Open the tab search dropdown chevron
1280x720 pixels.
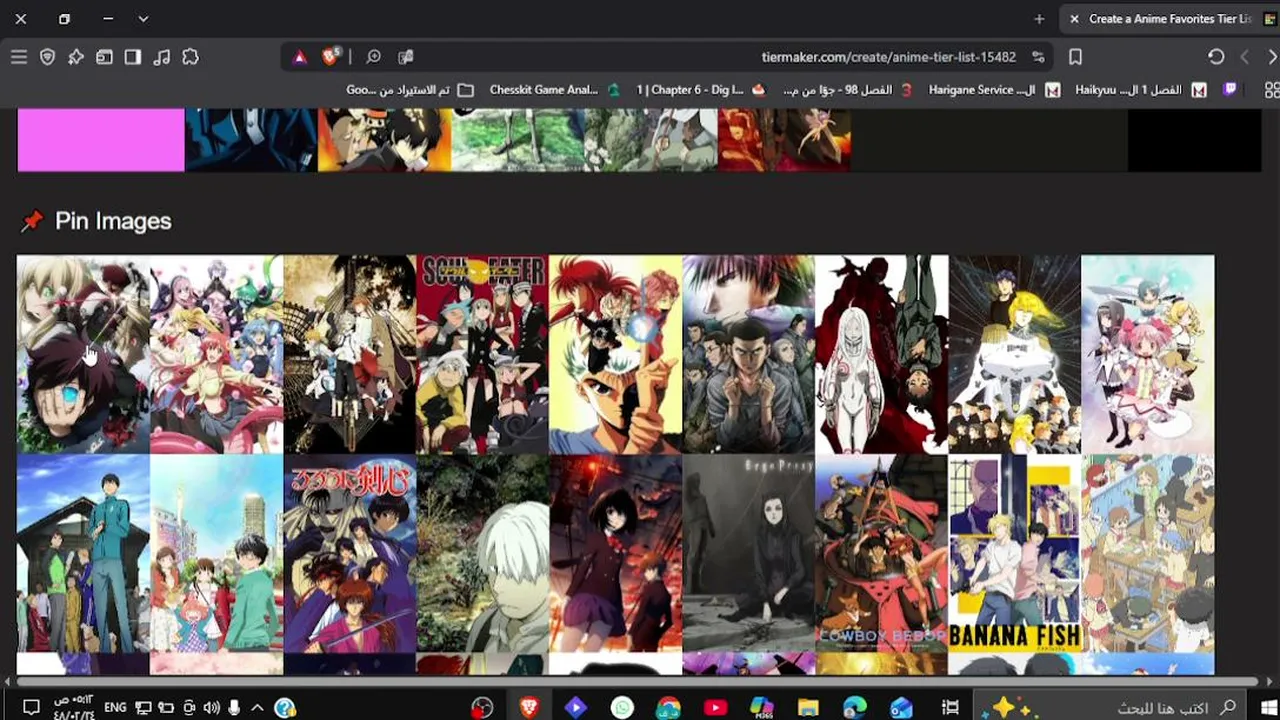point(143,19)
